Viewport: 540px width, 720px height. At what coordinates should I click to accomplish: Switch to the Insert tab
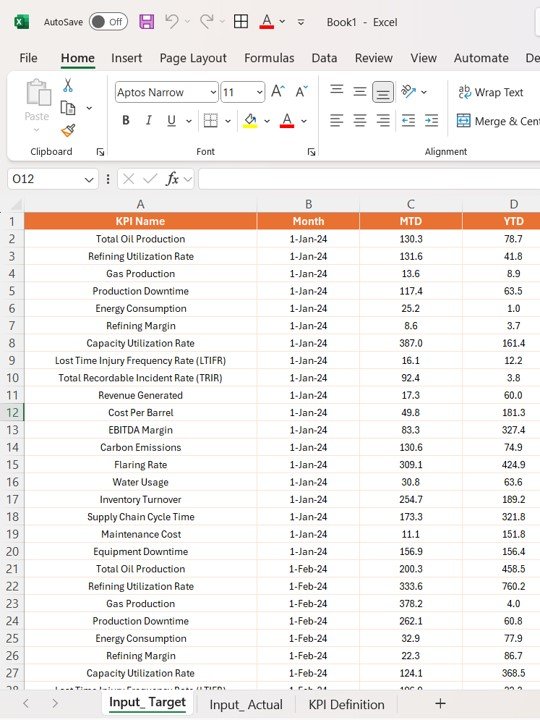pyautogui.click(x=126, y=58)
